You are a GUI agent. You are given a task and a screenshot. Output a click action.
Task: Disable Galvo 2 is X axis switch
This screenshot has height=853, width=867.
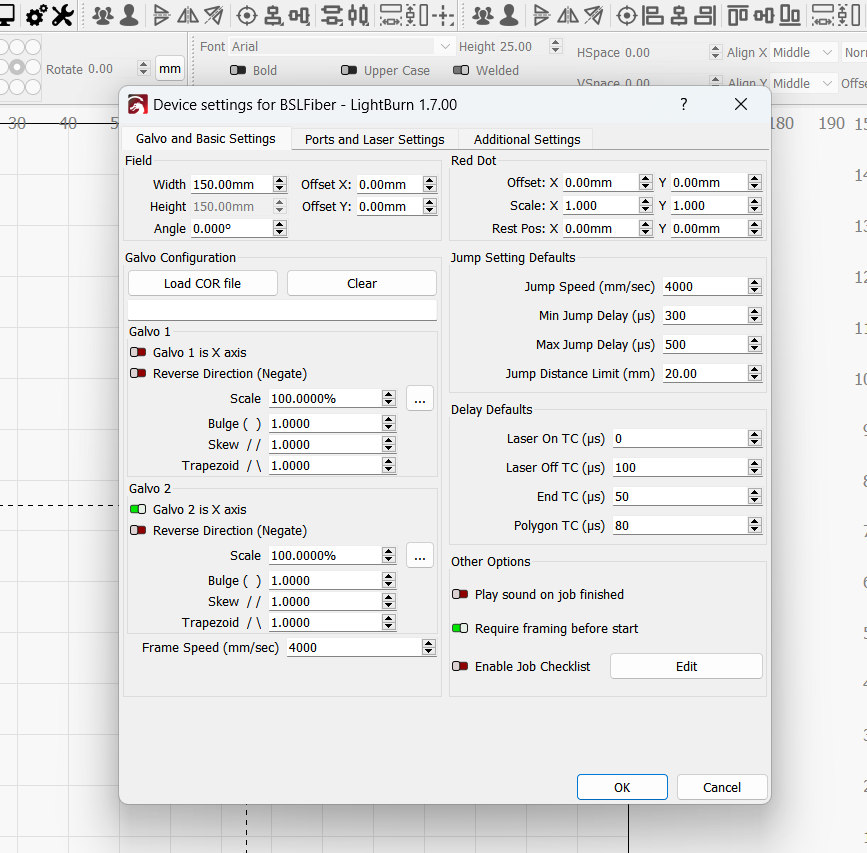coord(138,509)
